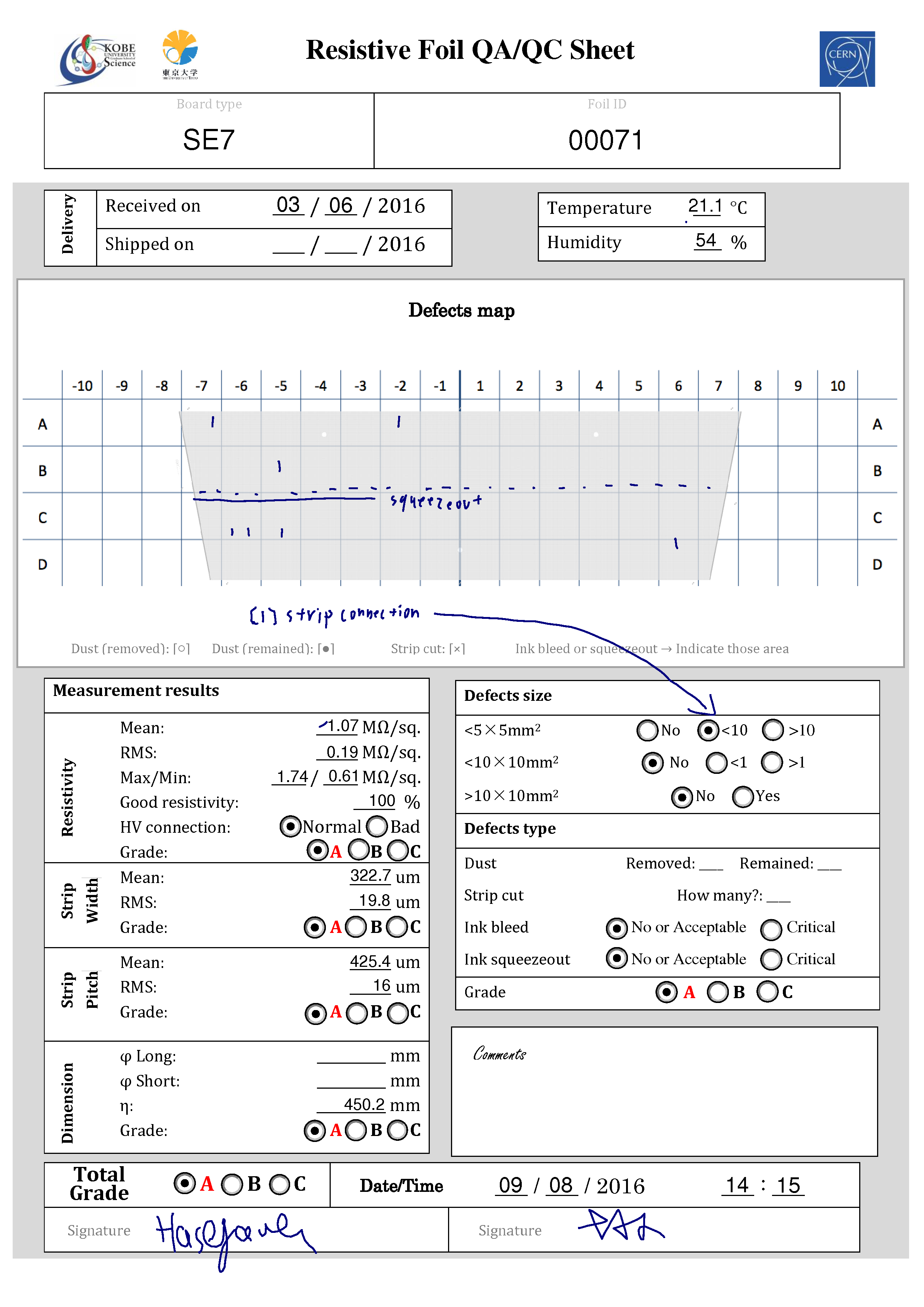Click the Strip cut How many field
Viewport: 924px width, 1307px height.
point(778,896)
